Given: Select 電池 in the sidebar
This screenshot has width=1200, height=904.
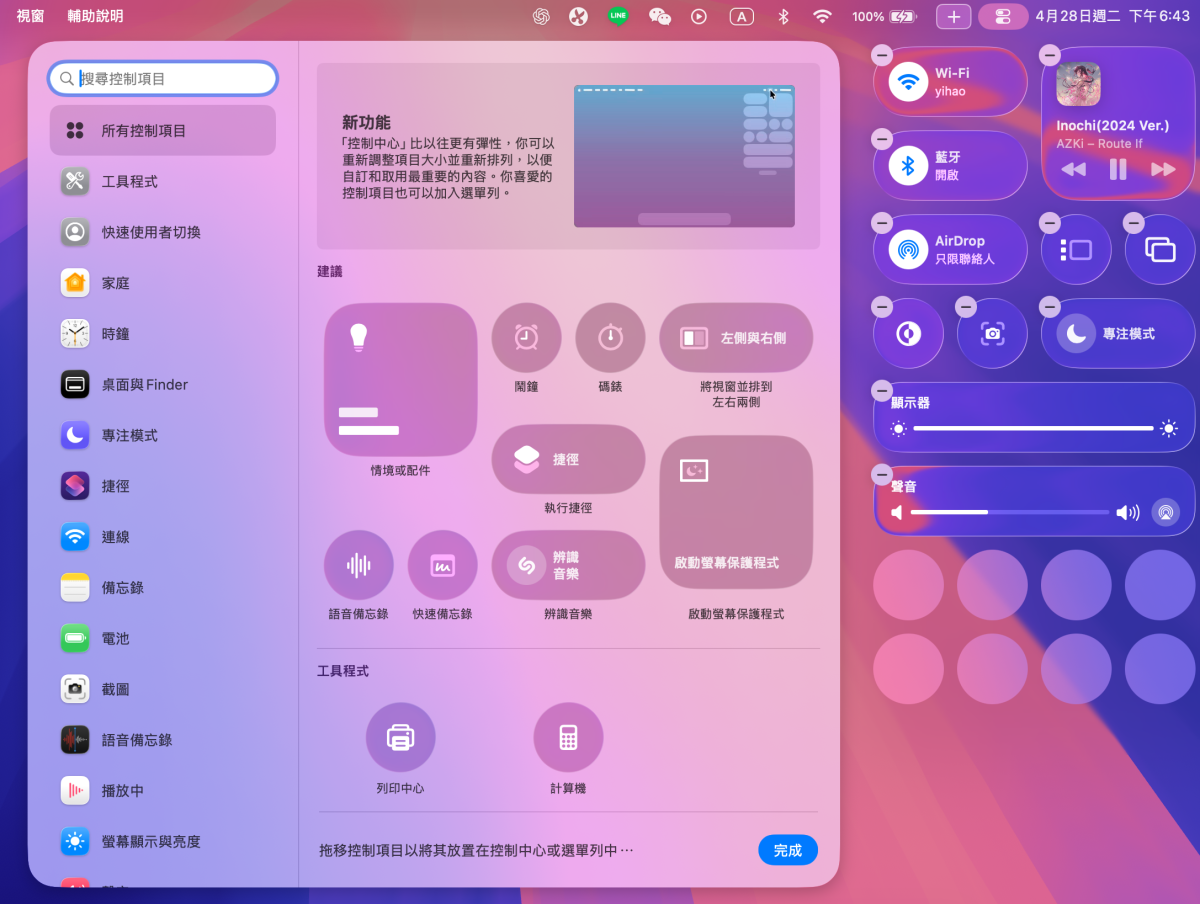Looking at the screenshot, I should [162, 638].
